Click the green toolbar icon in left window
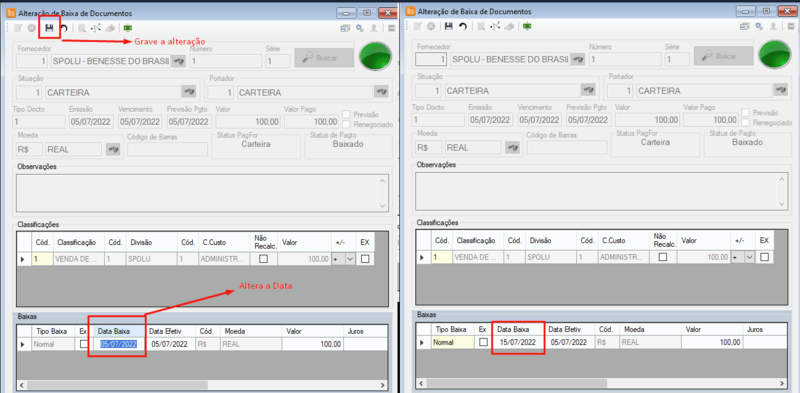 [x=127, y=28]
